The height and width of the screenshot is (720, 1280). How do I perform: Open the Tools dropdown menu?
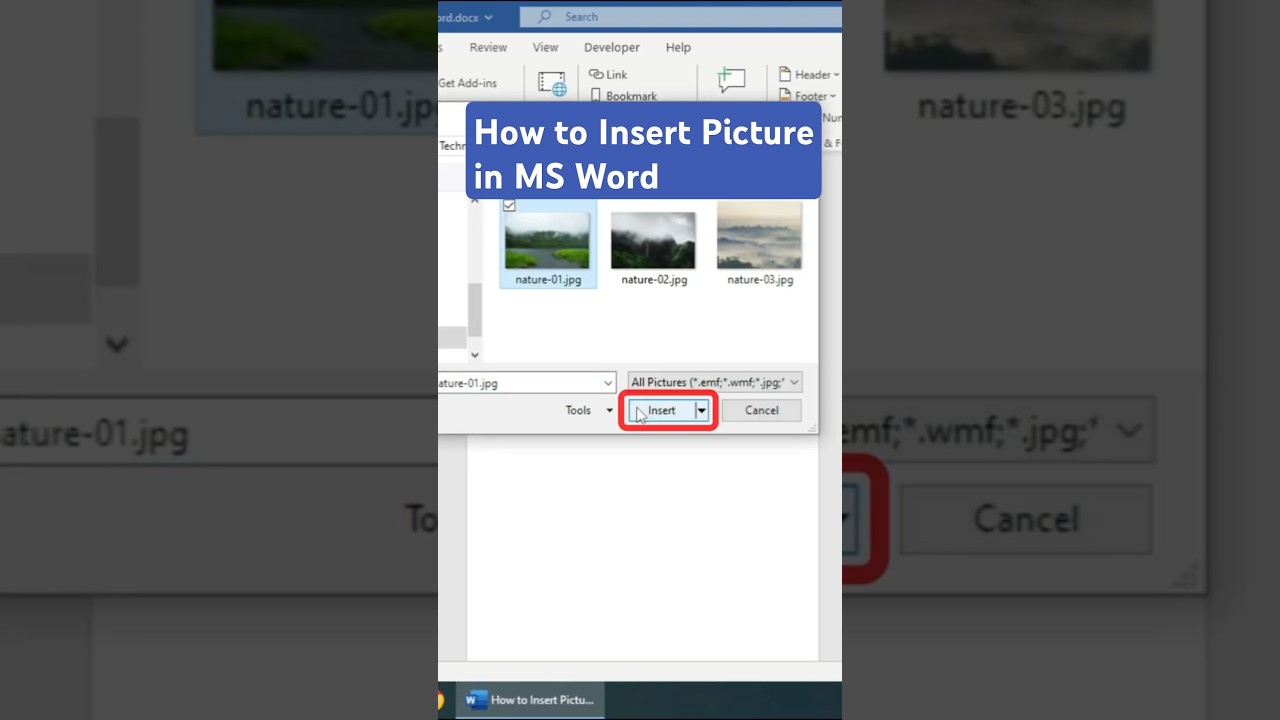coord(589,410)
